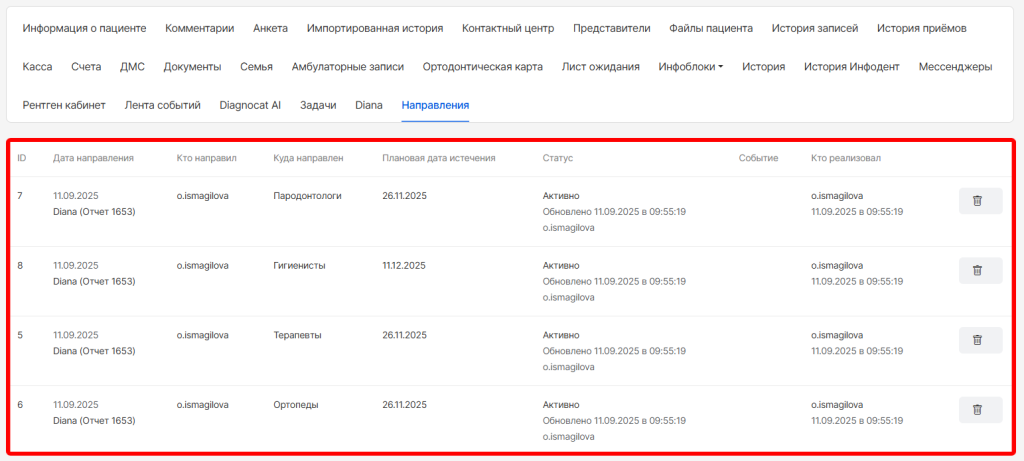Expand the Инфоблоки dropdown menu

click(691, 67)
